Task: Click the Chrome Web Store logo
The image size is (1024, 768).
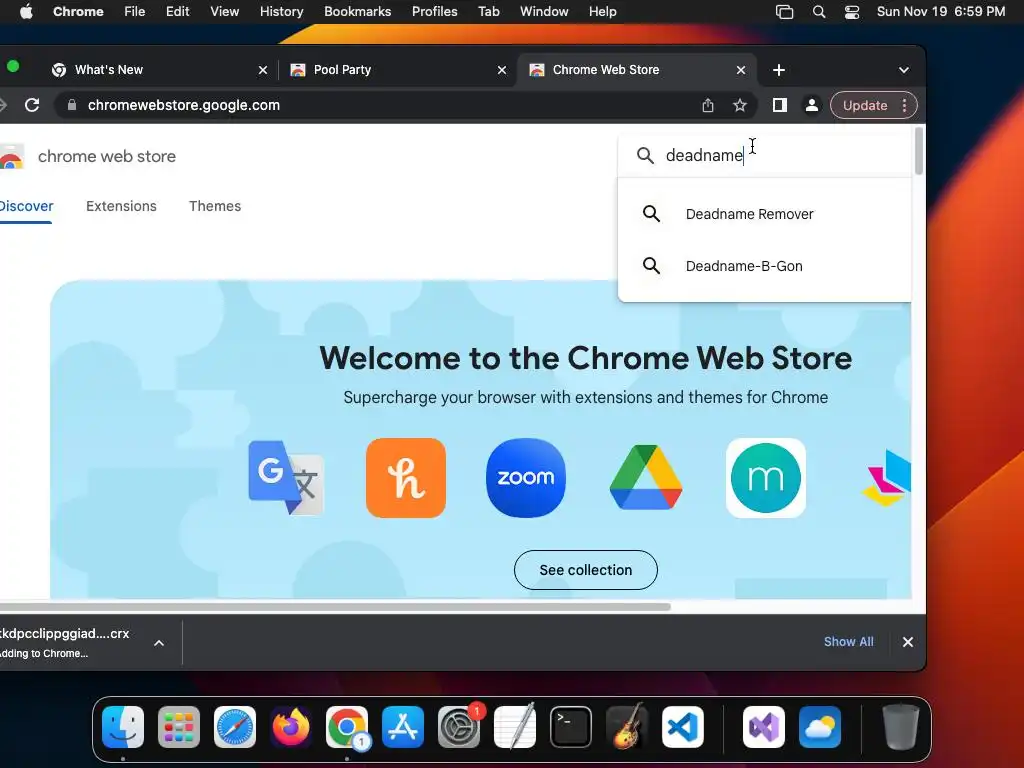Action: pos(11,157)
